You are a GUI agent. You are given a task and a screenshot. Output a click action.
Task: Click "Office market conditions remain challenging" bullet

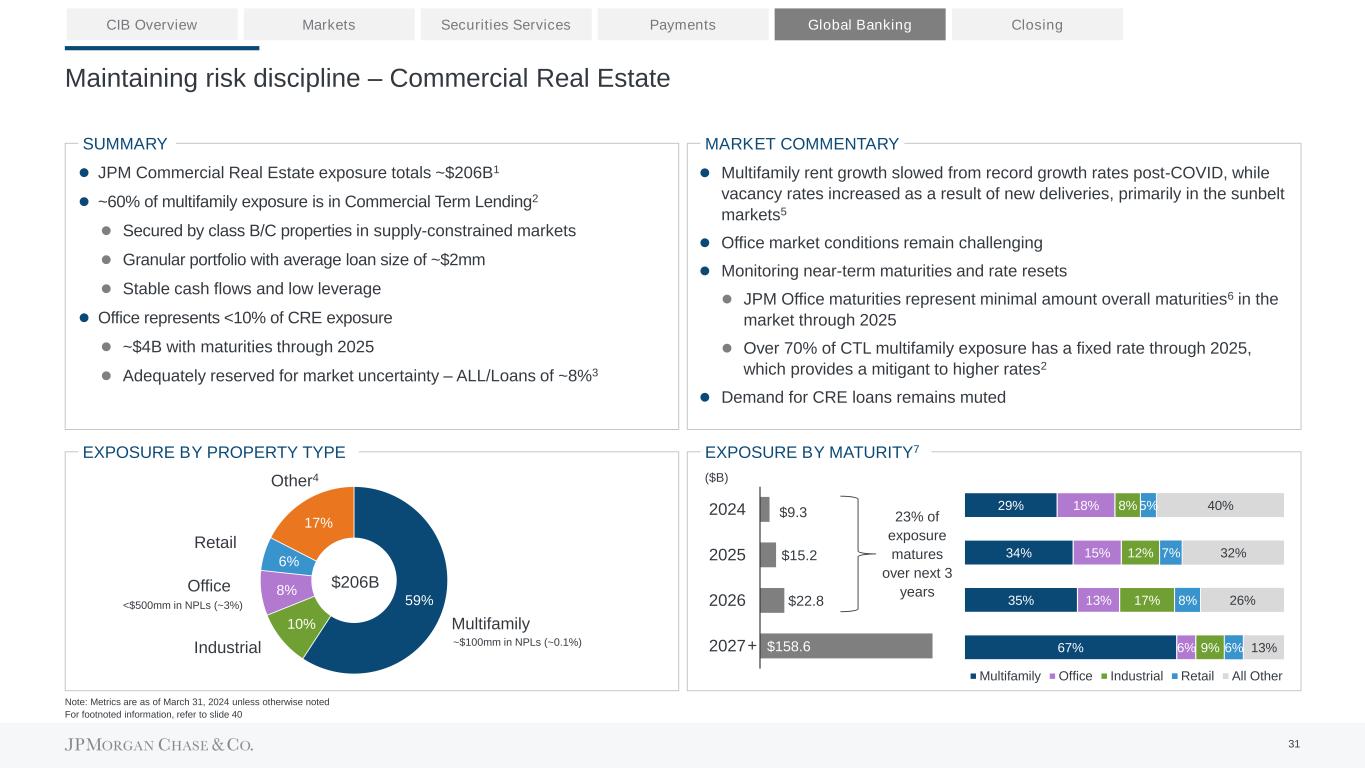(882, 243)
